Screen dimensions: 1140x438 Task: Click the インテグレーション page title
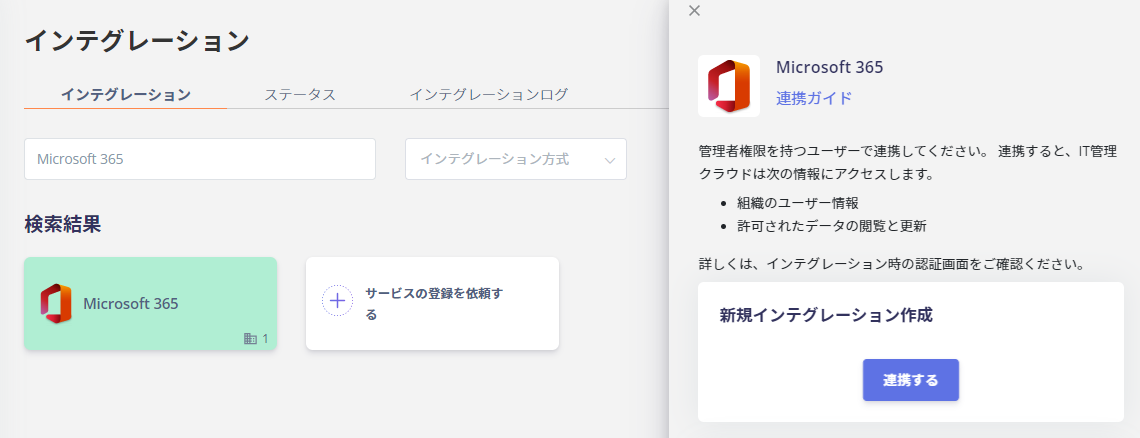[137, 41]
